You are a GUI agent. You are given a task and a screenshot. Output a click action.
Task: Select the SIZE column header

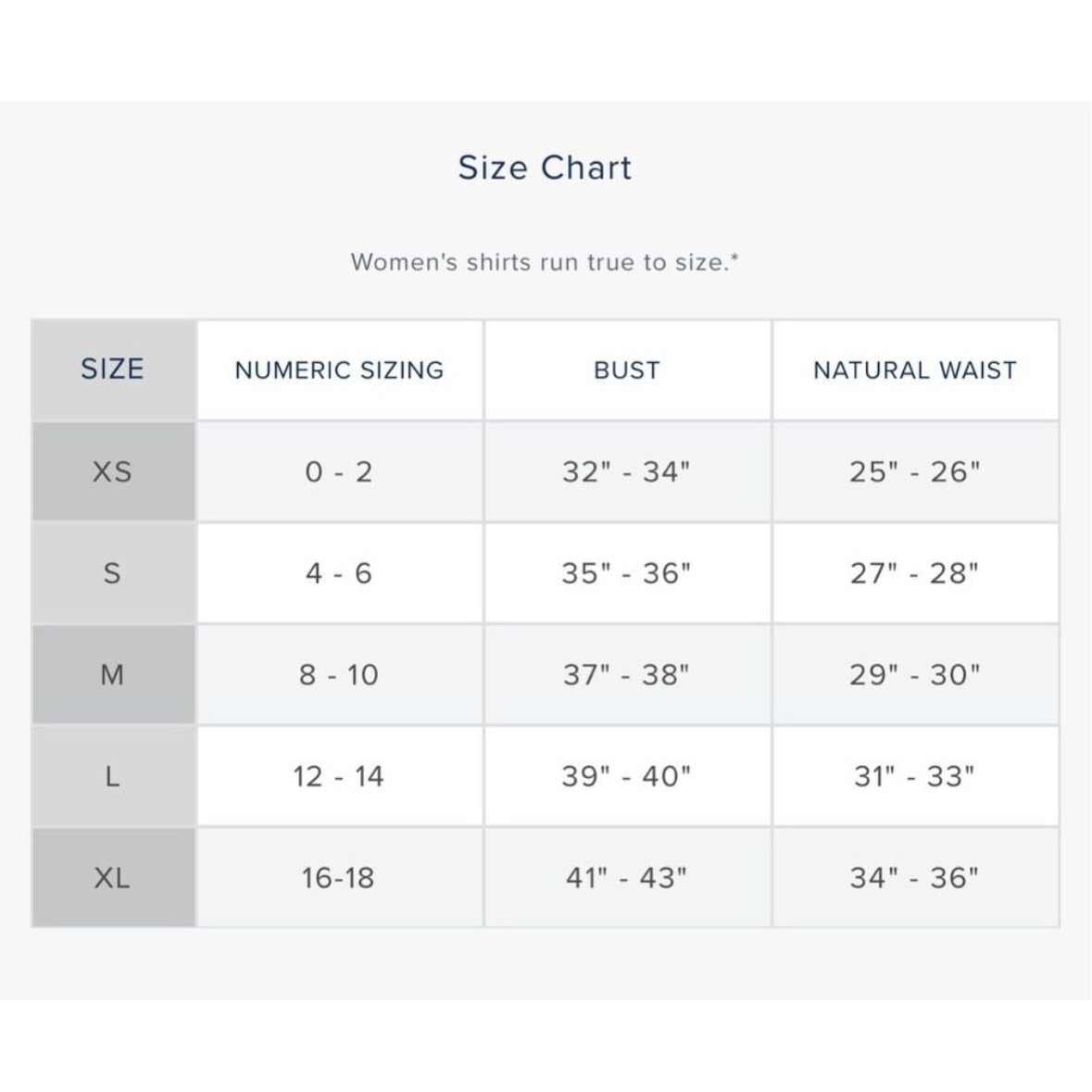click(x=113, y=370)
